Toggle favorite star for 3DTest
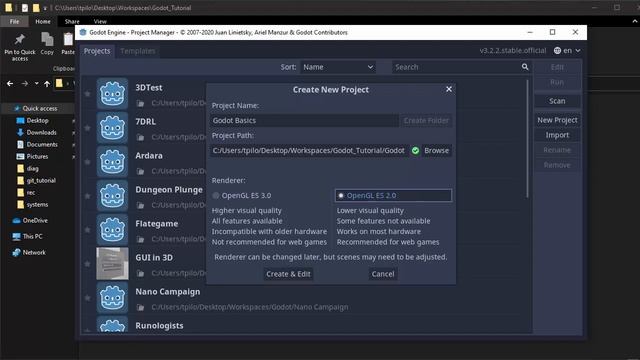This screenshot has width=640, height=360. [x=87, y=94]
